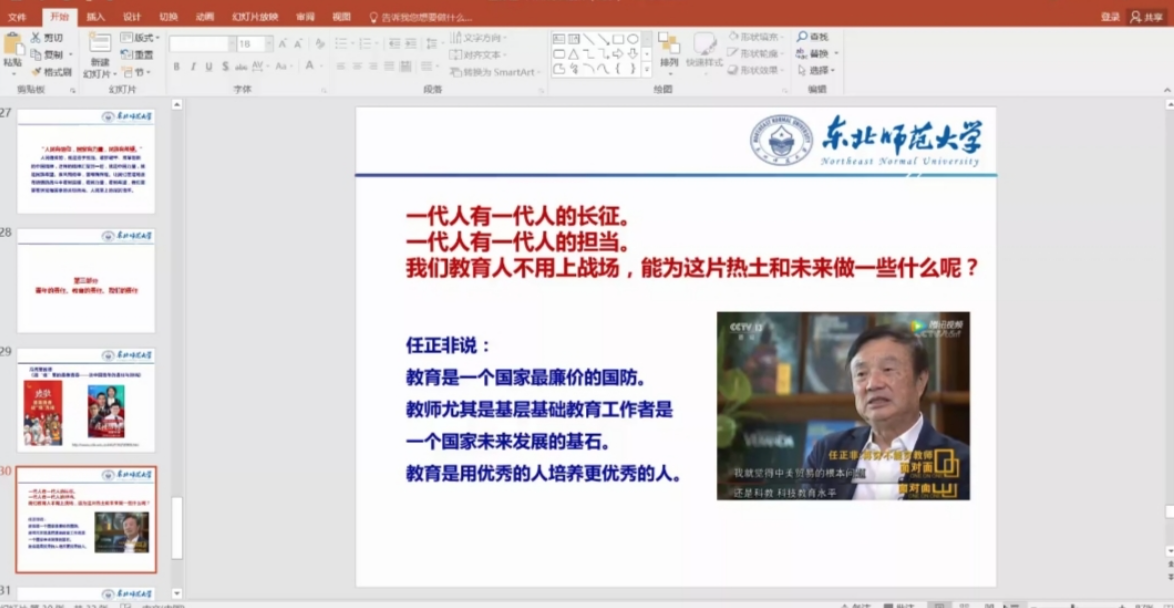This screenshot has width=1174, height=608.
Task: Click the Paste (粘贴) icon
Action: click(12, 45)
